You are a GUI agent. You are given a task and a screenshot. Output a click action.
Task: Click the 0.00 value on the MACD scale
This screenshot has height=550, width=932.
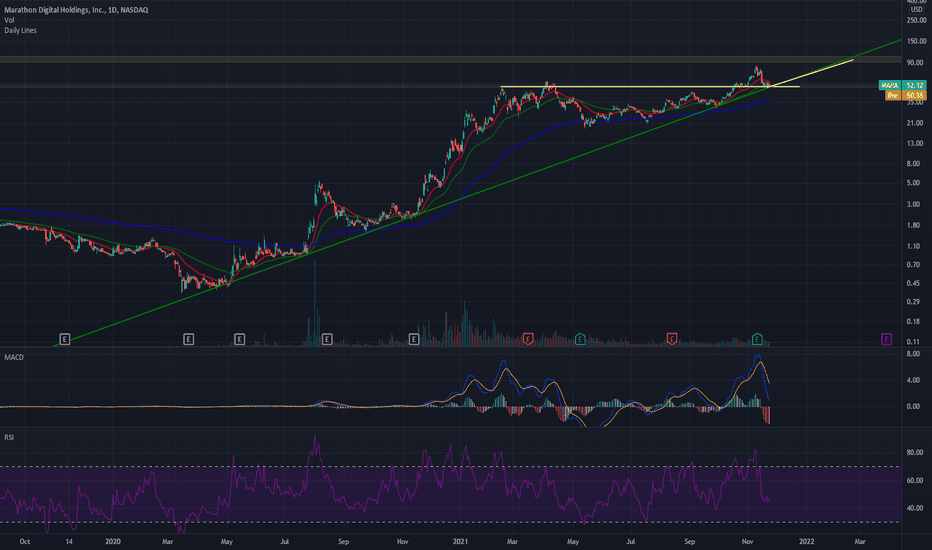(914, 406)
